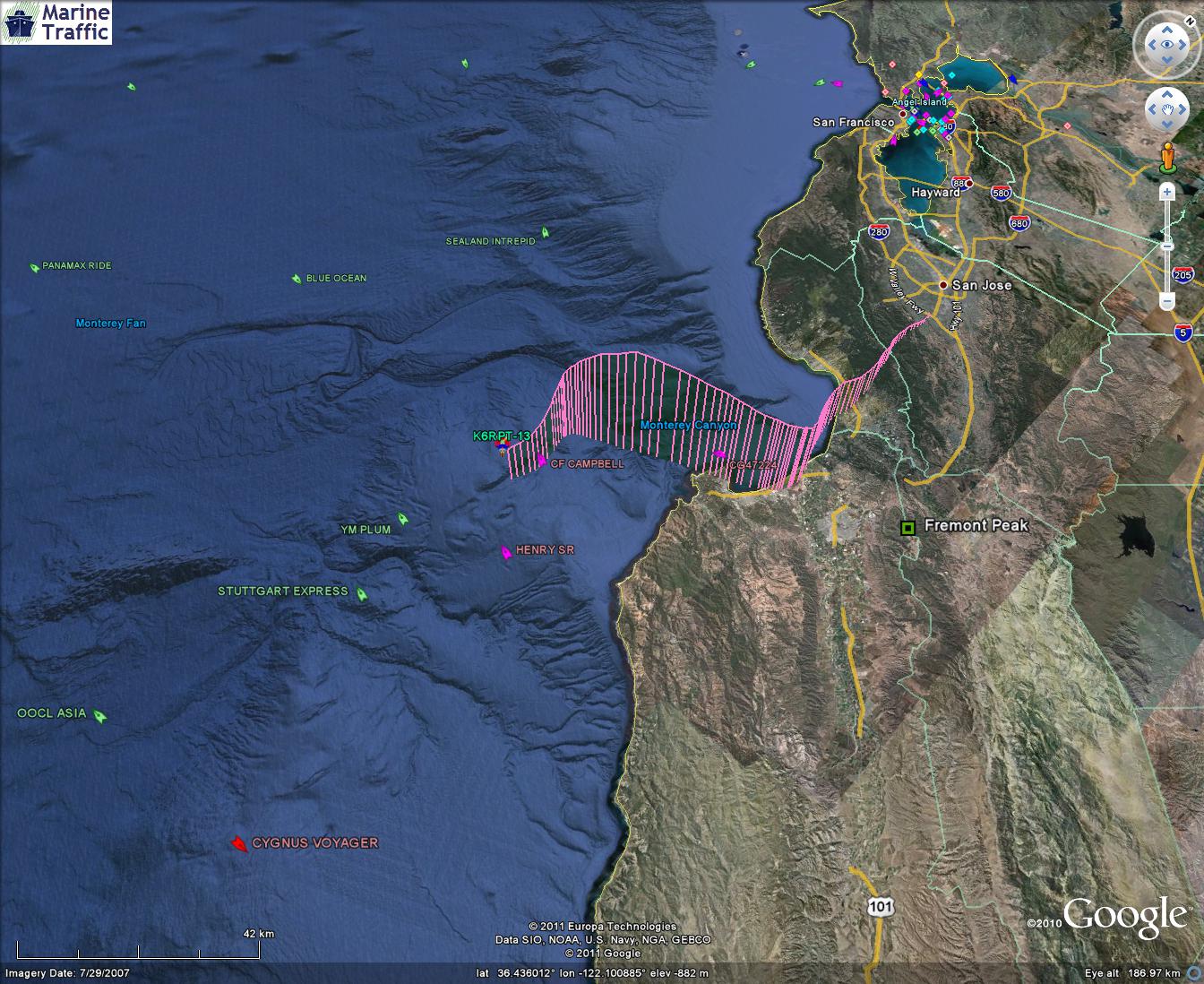Click the Fremont Peak placemark square
1204x984 pixels.
pyautogui.click(x=907, y=528)
